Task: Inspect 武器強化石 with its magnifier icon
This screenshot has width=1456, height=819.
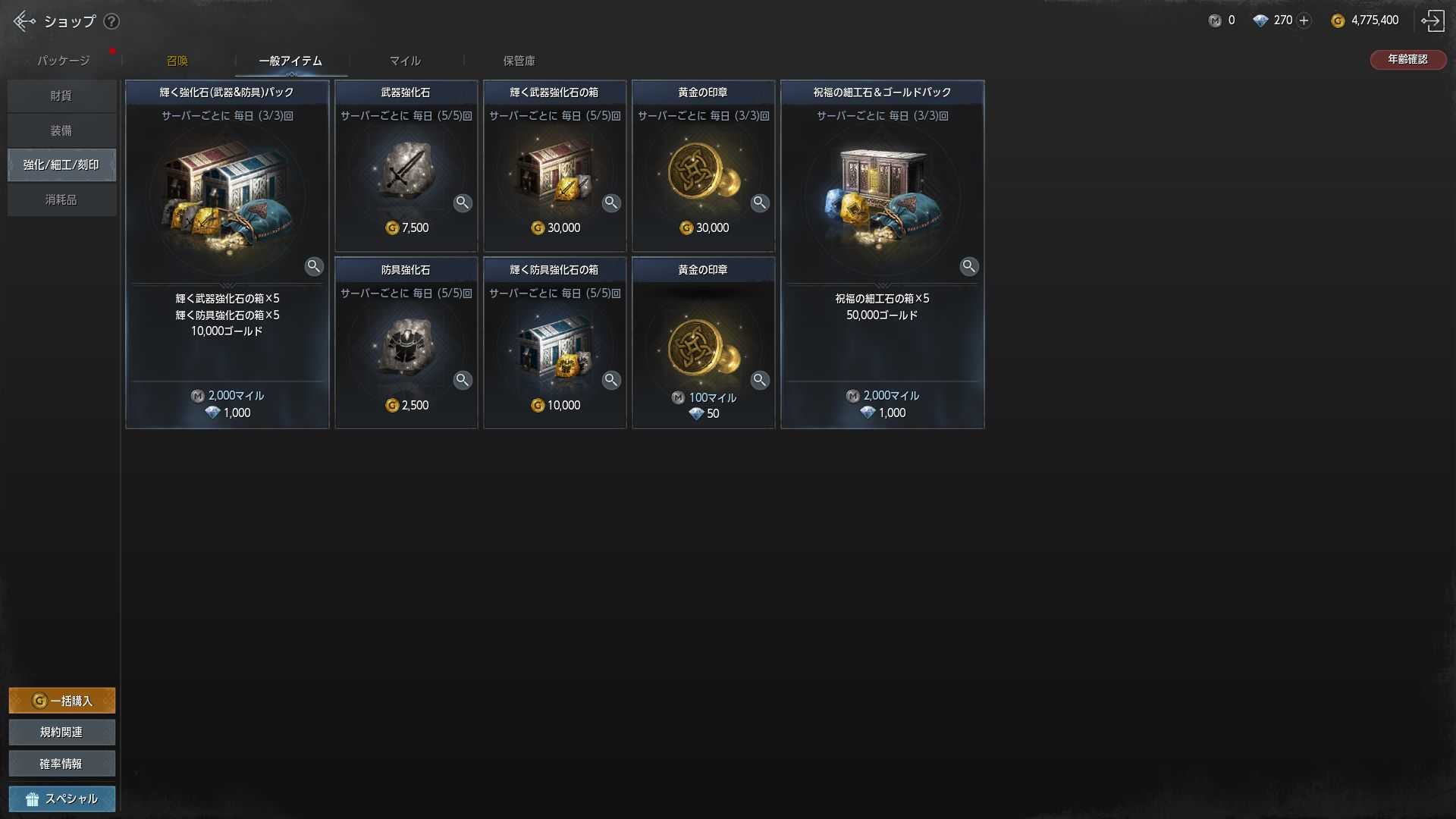Action: pyautogui.click(x=463, y=202)
